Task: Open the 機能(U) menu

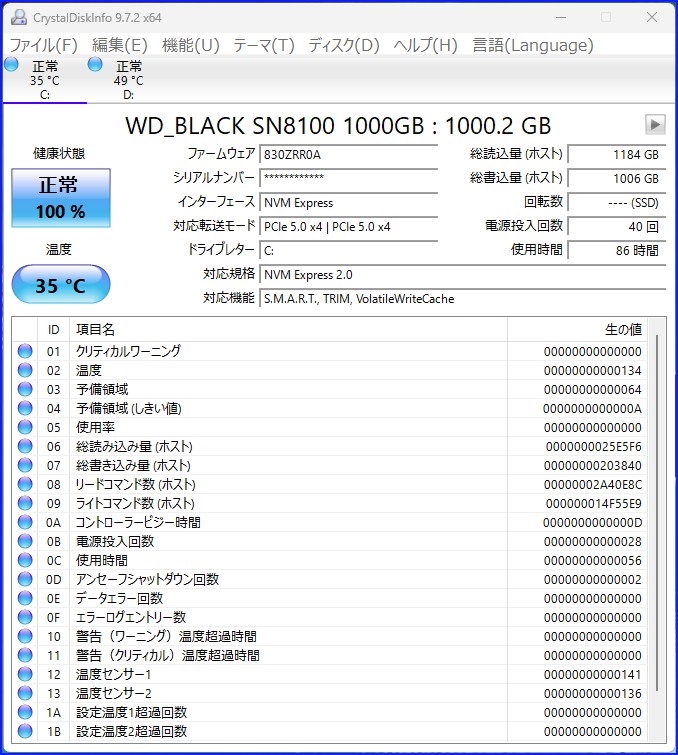Action: (x=191, y=45)
